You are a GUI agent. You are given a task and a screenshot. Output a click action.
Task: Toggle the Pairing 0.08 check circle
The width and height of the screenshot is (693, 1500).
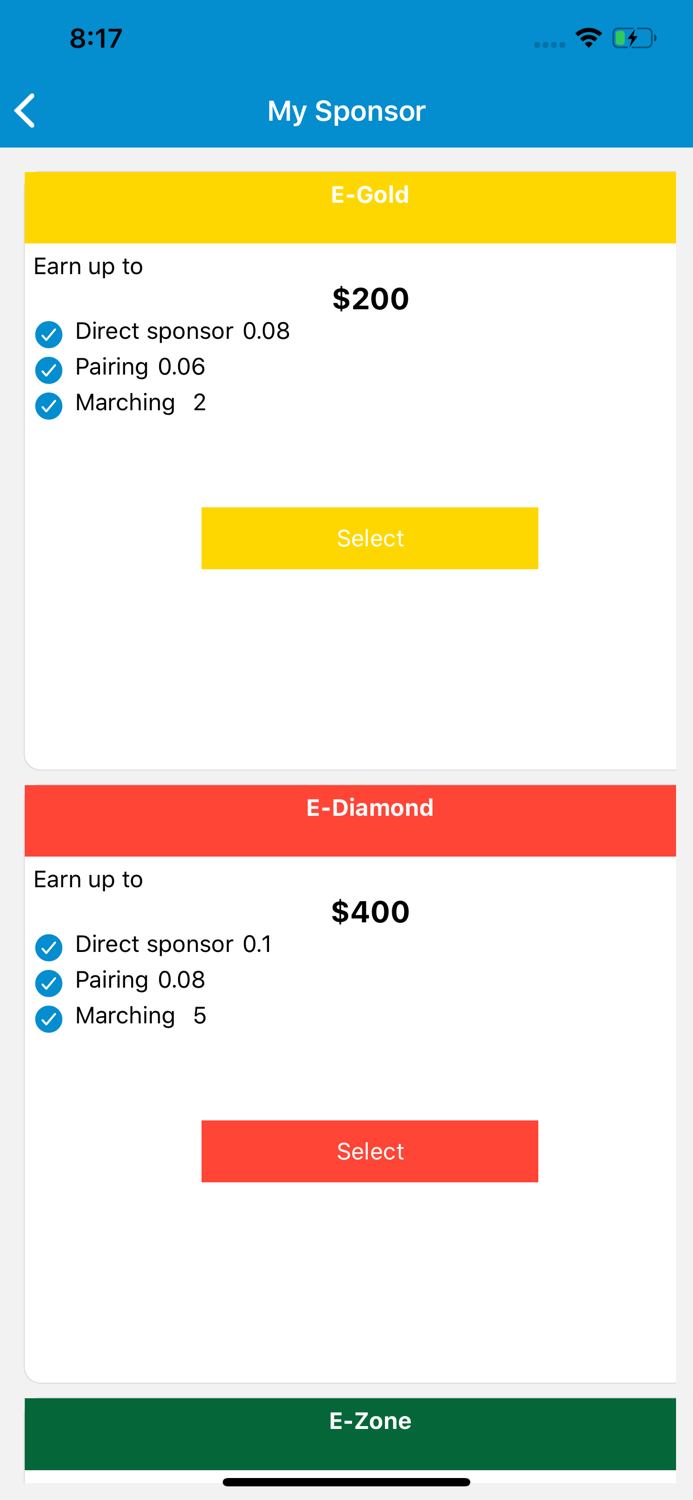pyautogui.click(x=48, y=983)
